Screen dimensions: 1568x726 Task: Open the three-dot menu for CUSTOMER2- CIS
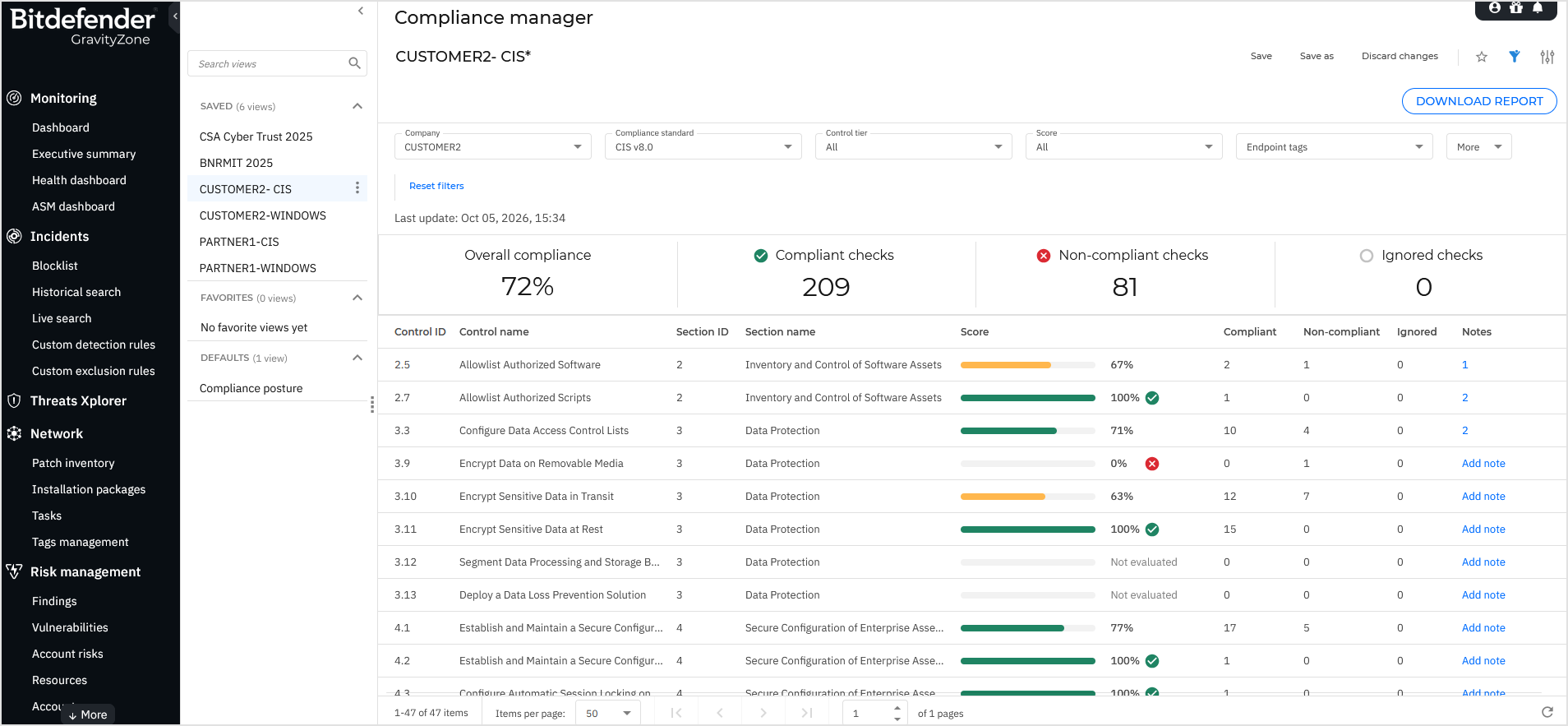coord(357,188)
